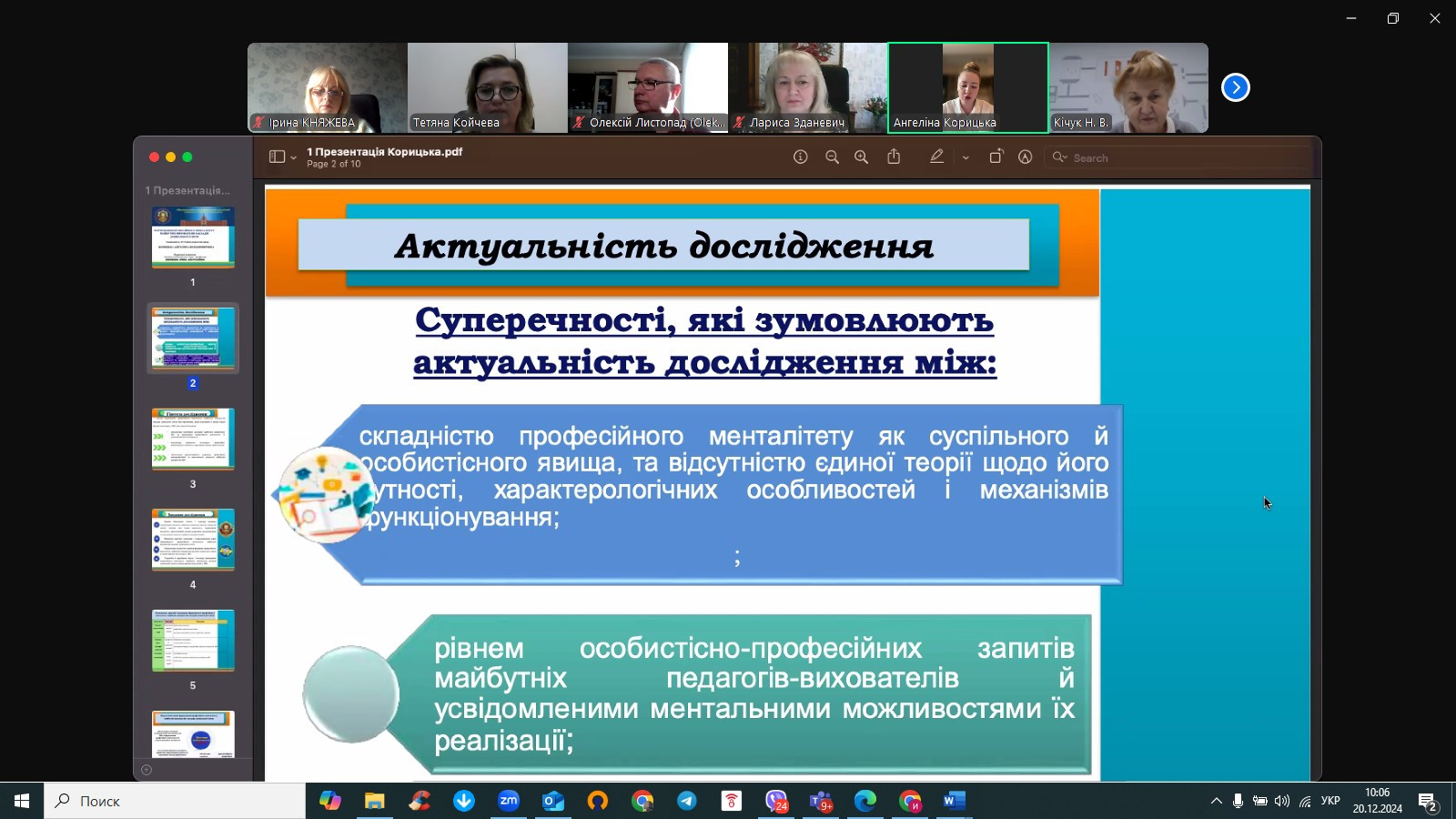Open Microsoft Teams from the taskbar
Image resolution: width=1456 pixels, height=819 pixels.
click(x=821, y=801)
